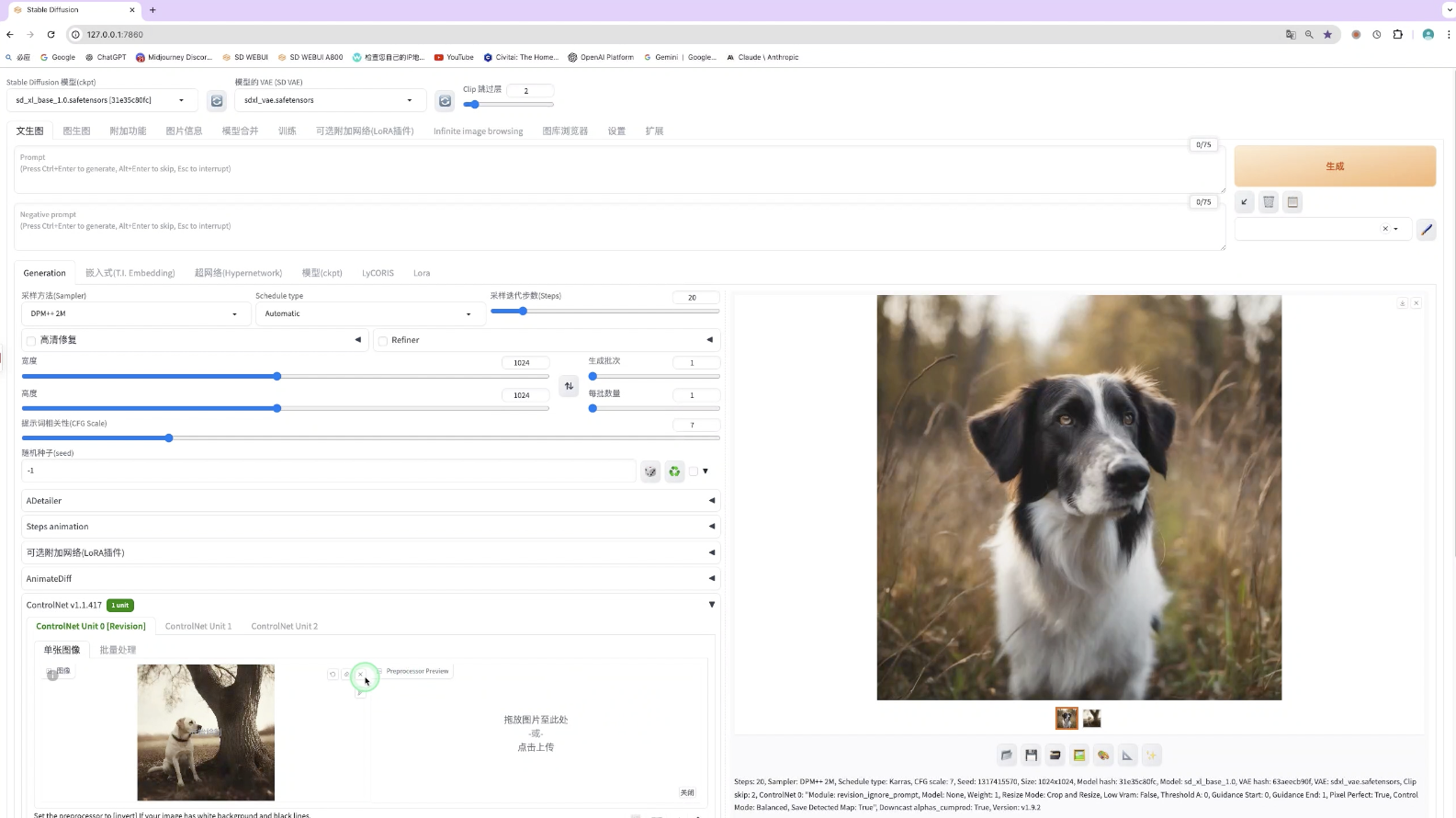1456x818 pixels.
Task: Expand the Steps animation section
Action: (370, 527)
